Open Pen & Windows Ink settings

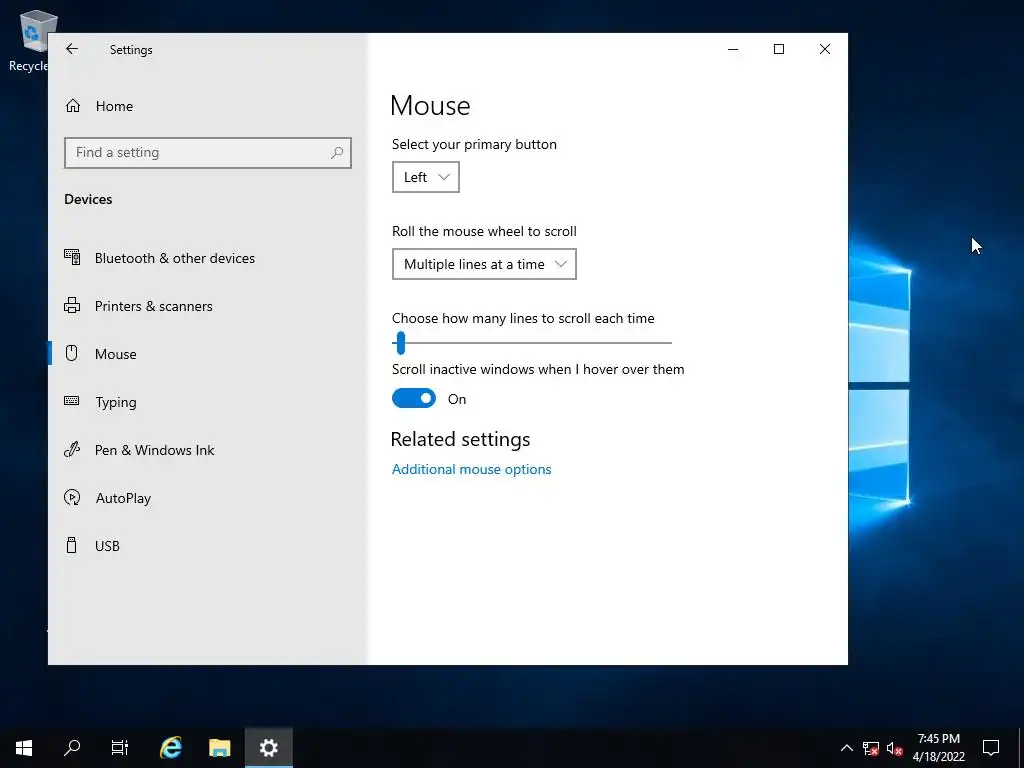click(208, 450)
